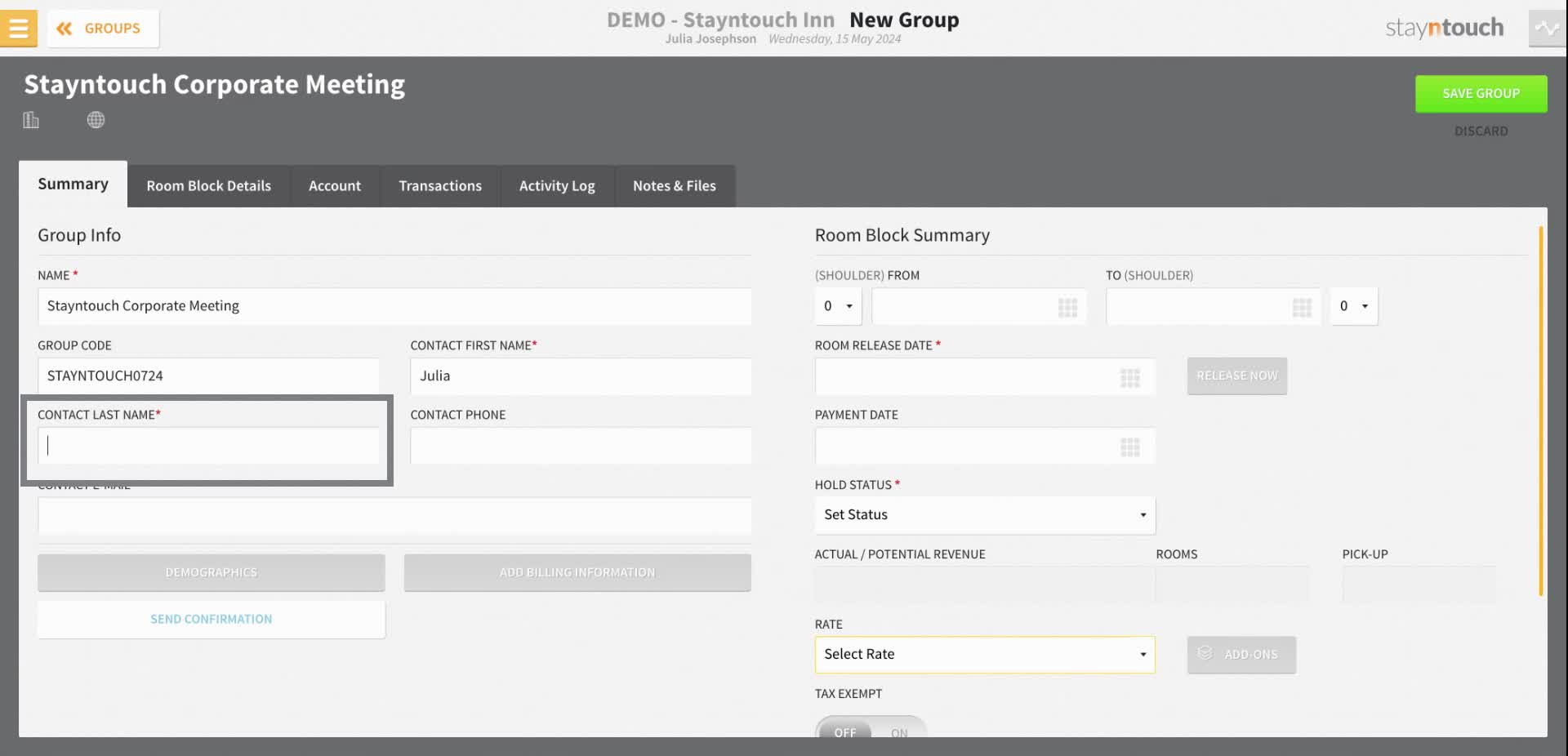Click the Release Now button

coord(1237,376)
